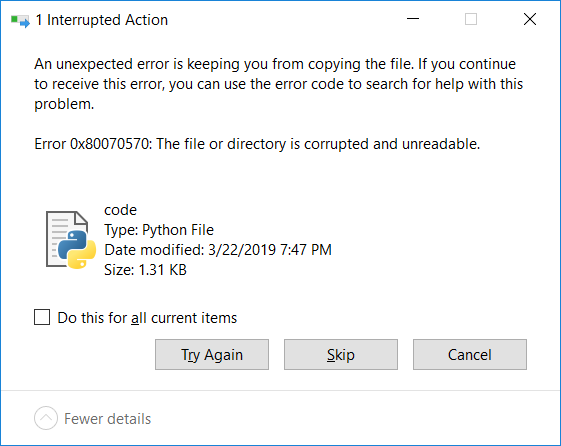Image resolution: width=561 pixels, height=446 pixels.
Task: Click the '1 Interrupted Action' window title
Action: click(102, 20)
